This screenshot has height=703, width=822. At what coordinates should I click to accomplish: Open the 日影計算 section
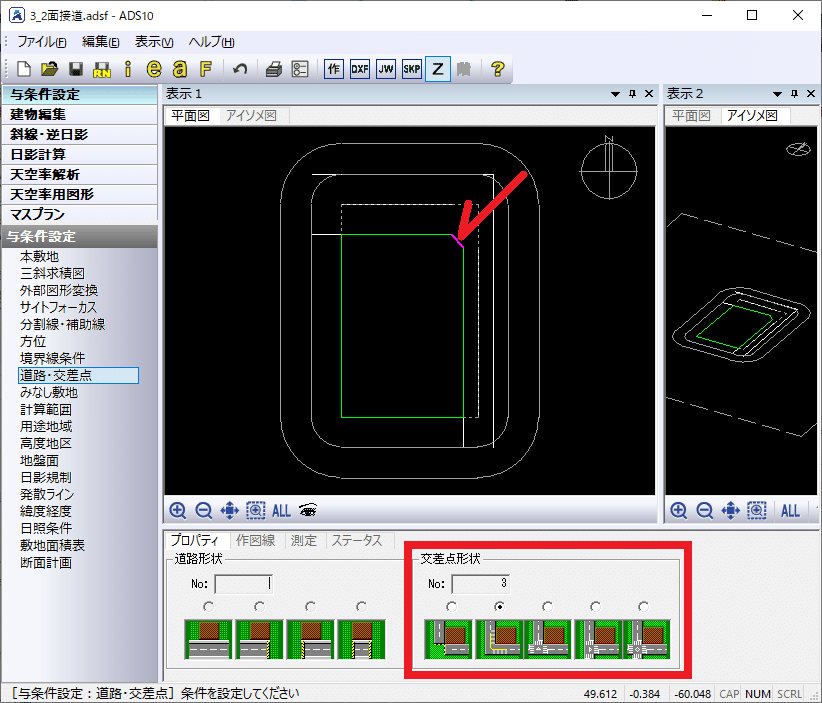pyautogui.click(x=80, y=154)
